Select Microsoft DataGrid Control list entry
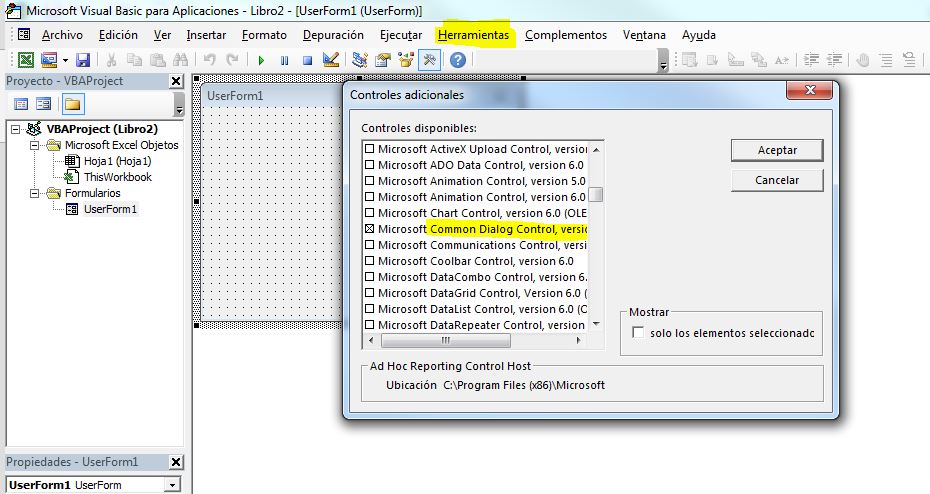The image size is (930, 494). [476, 293]
